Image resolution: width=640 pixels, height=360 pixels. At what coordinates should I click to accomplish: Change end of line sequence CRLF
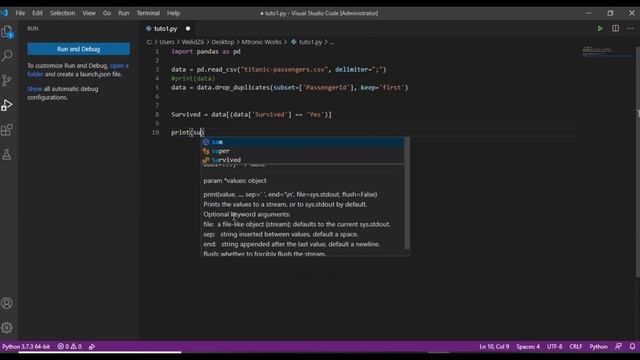(576, 347)
